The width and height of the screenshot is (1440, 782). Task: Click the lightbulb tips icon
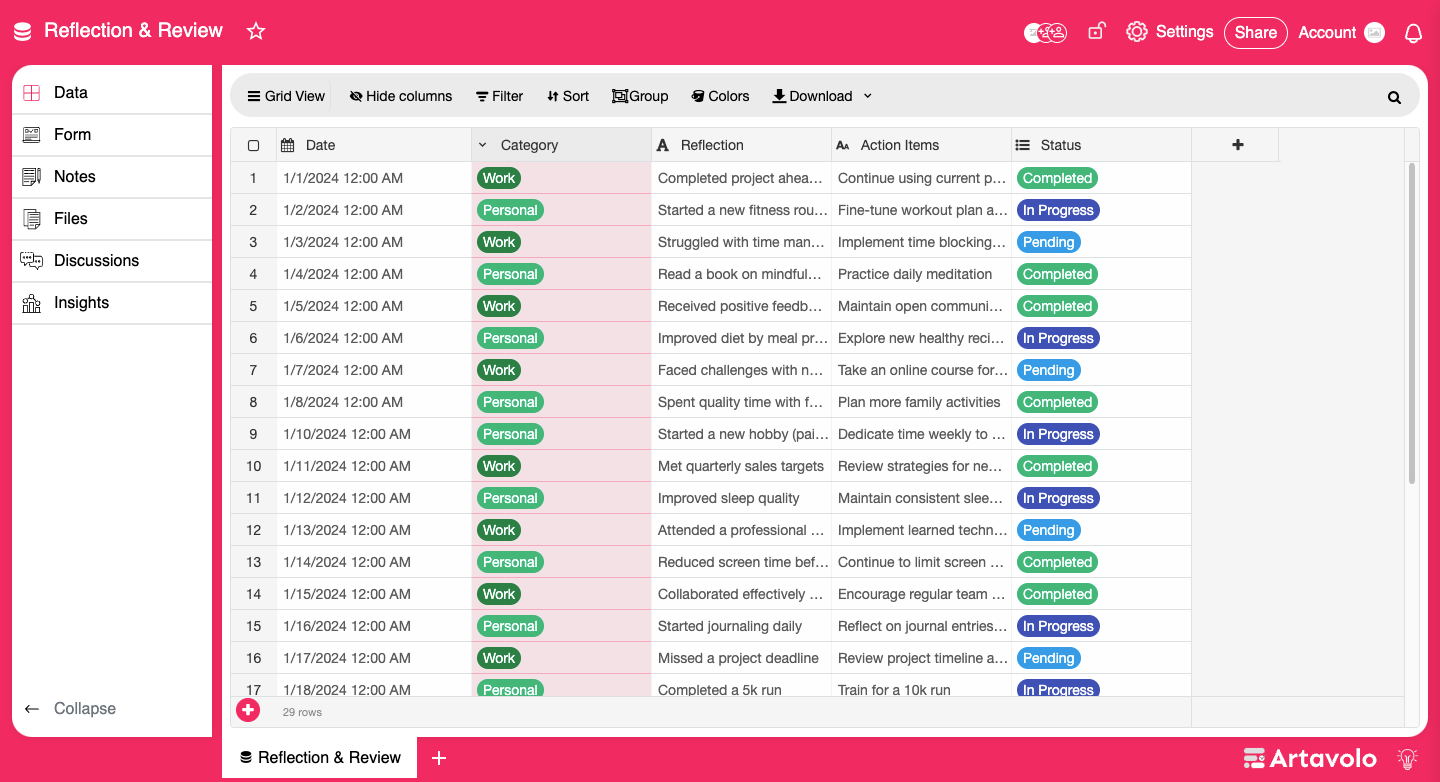pyautogui.click(x=1407, y=758)
